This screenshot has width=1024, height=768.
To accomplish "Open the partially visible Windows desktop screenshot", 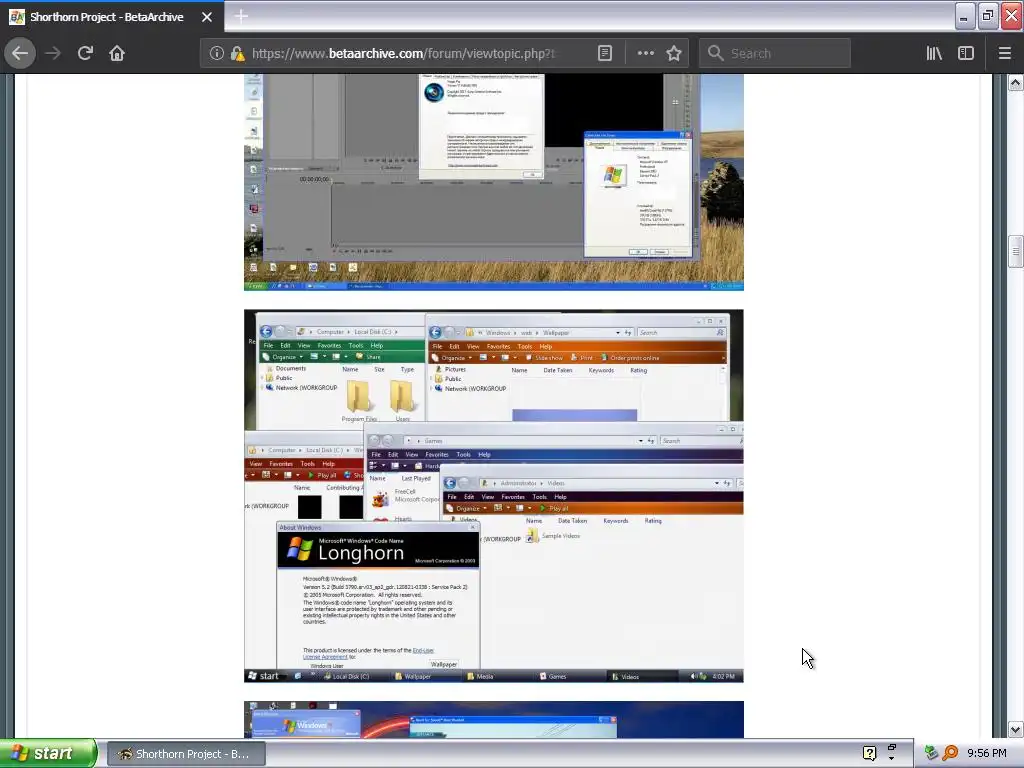I will [x=494, y=720].
